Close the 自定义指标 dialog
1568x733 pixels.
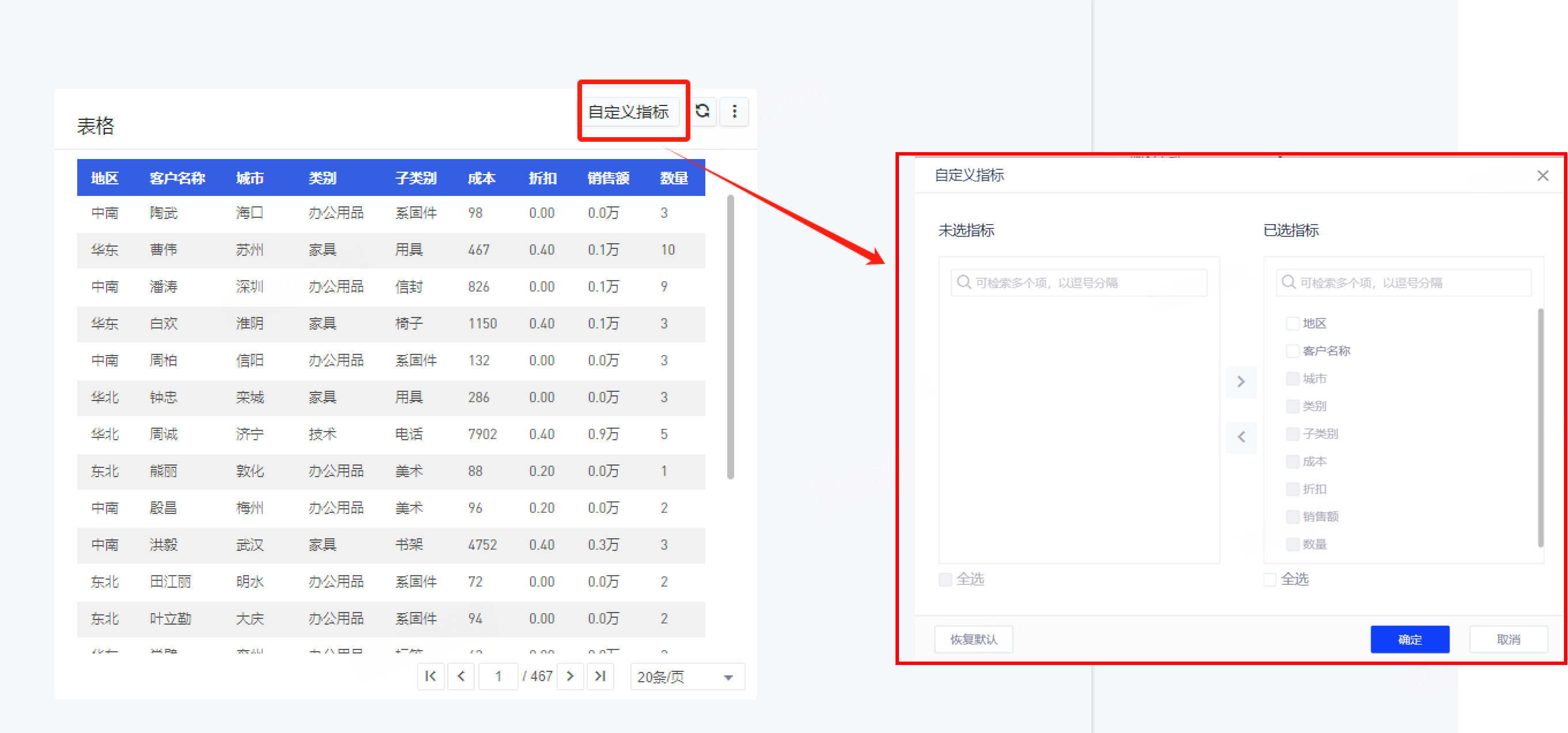click(1542, 176)
